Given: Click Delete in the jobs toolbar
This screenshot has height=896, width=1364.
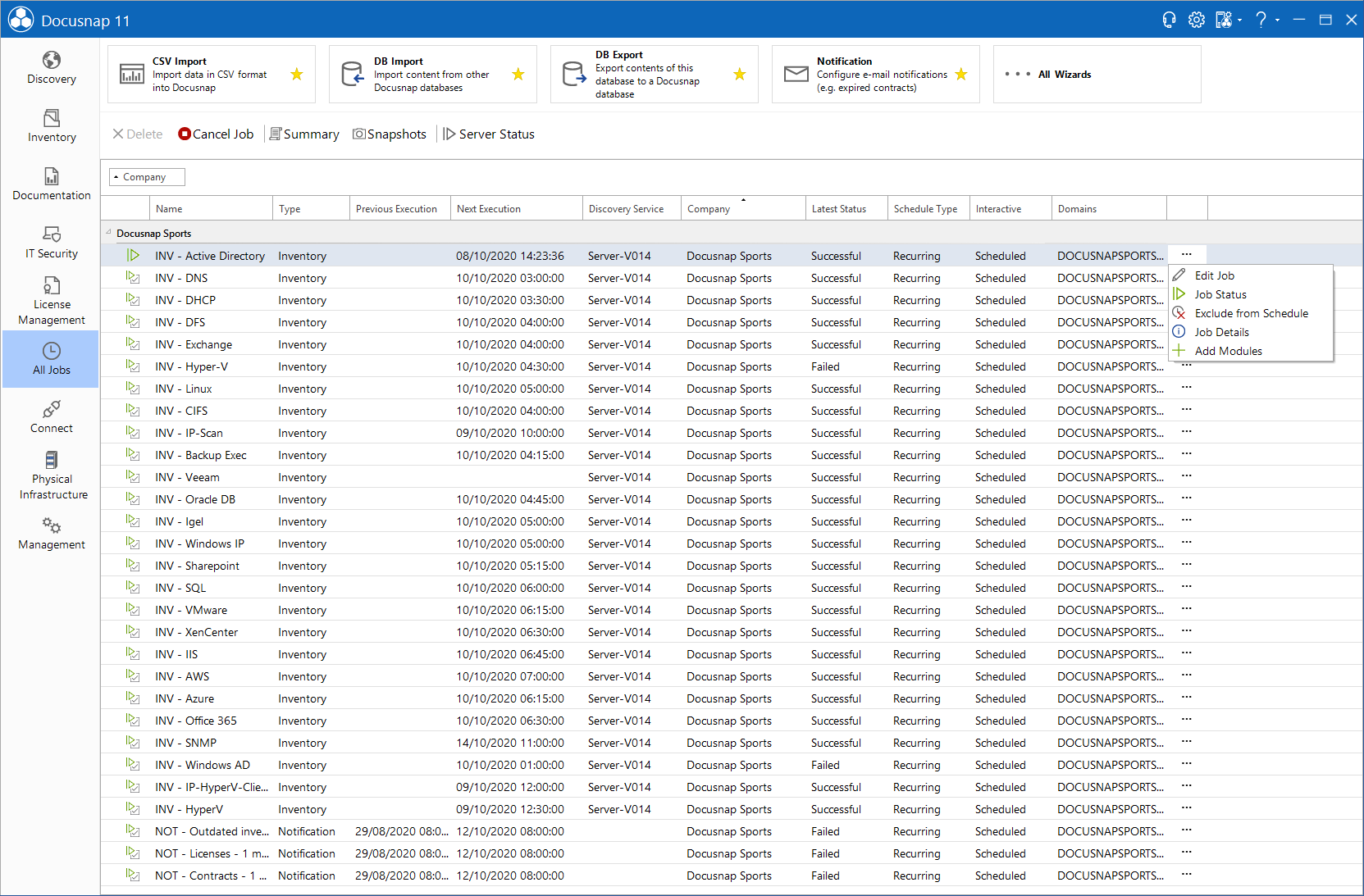Looking at the screenshot, I should pos(138,134).
